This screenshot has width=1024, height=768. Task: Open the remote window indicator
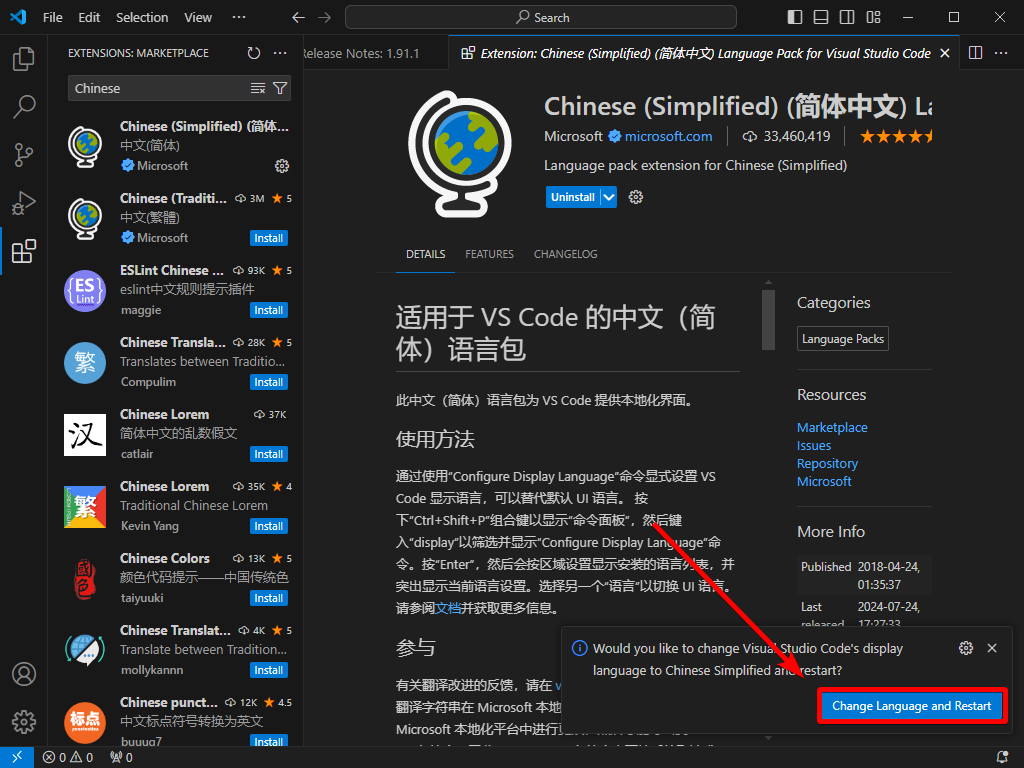tap(17, 757)
